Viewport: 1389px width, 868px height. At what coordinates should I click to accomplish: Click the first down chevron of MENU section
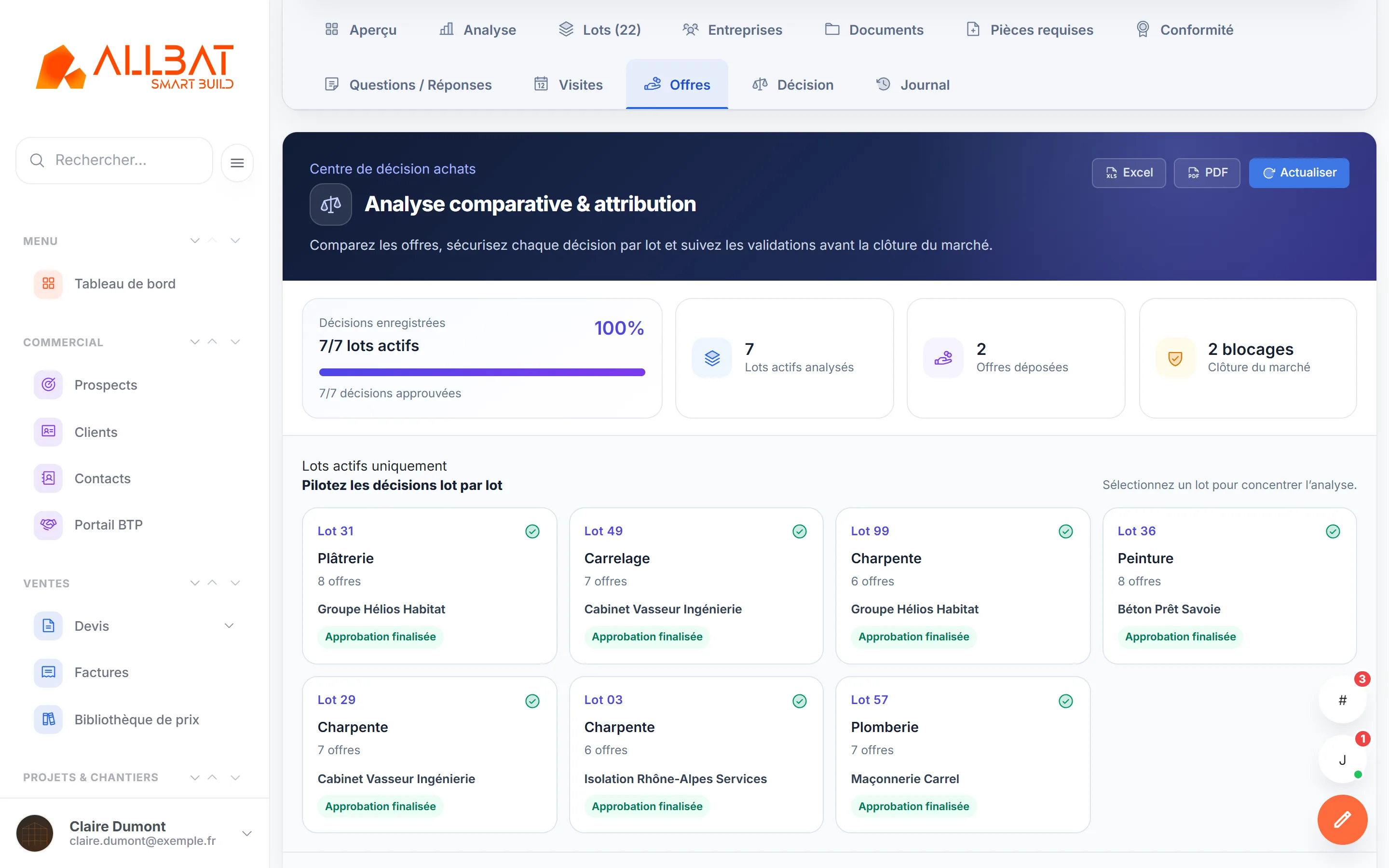[195, 241]
